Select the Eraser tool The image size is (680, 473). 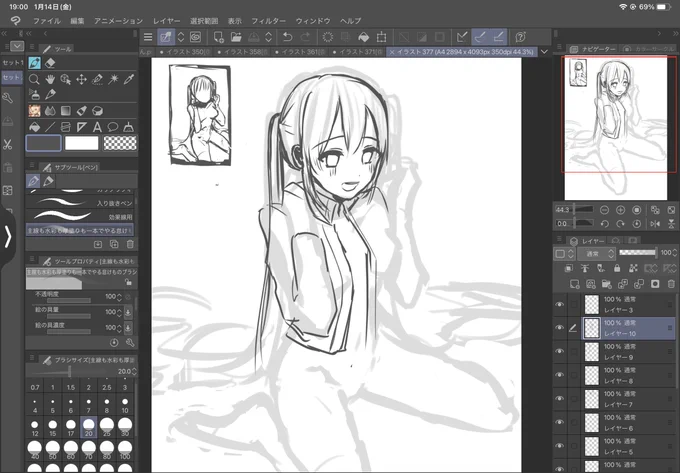[50, 63]
